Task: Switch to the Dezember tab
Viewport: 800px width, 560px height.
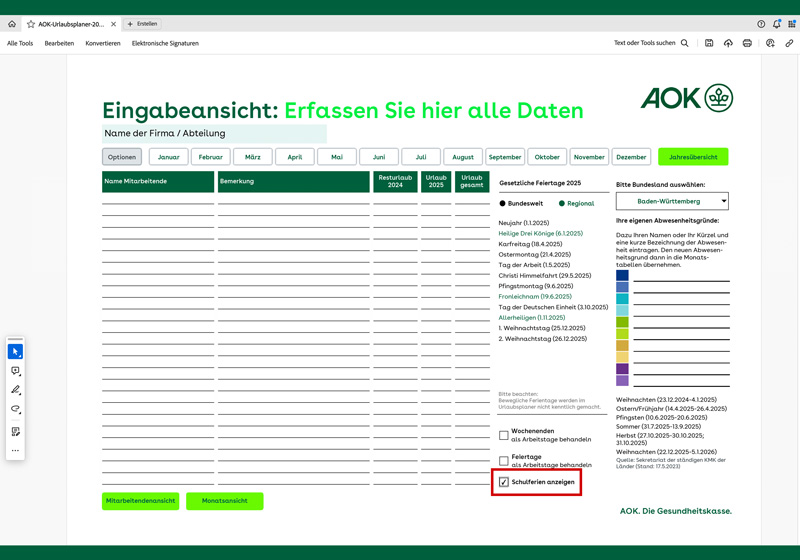Action: [631, 157]
